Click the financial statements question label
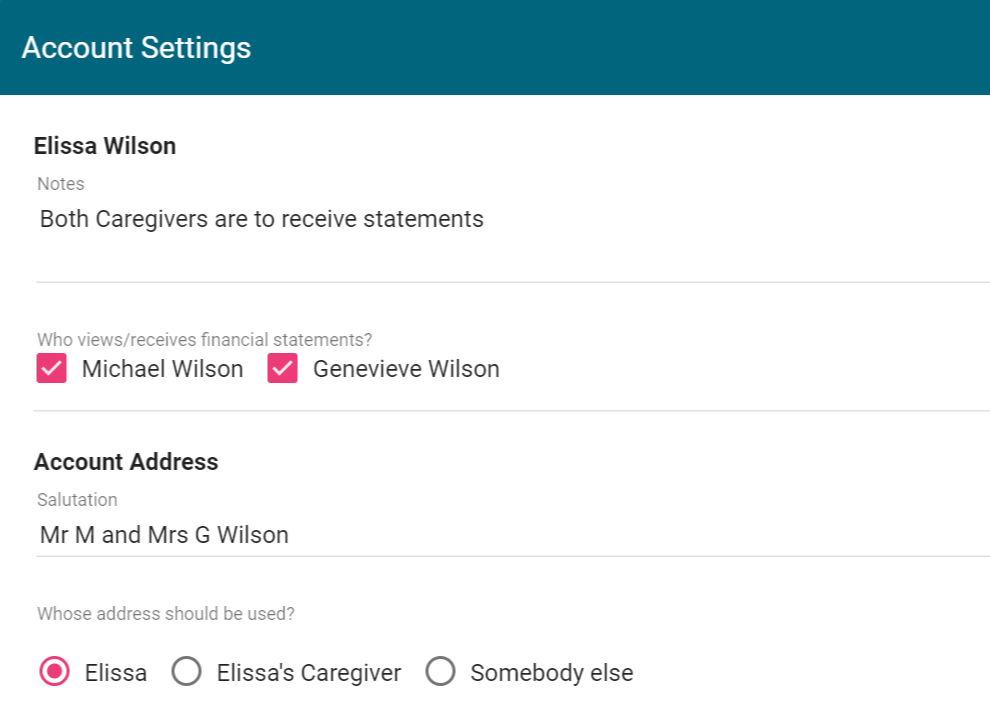 (204, 340)
